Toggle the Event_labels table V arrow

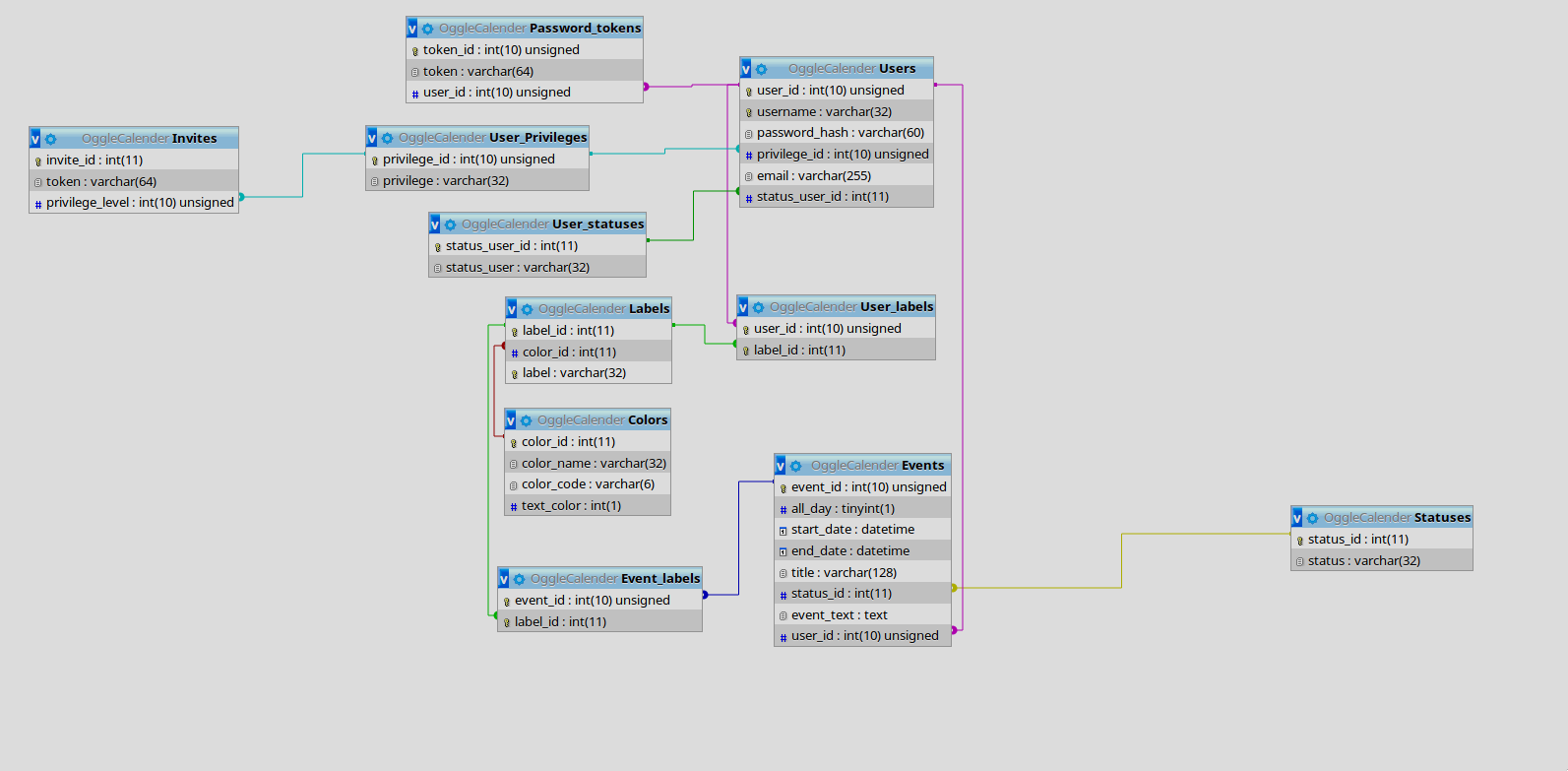(x=504, y=579)
